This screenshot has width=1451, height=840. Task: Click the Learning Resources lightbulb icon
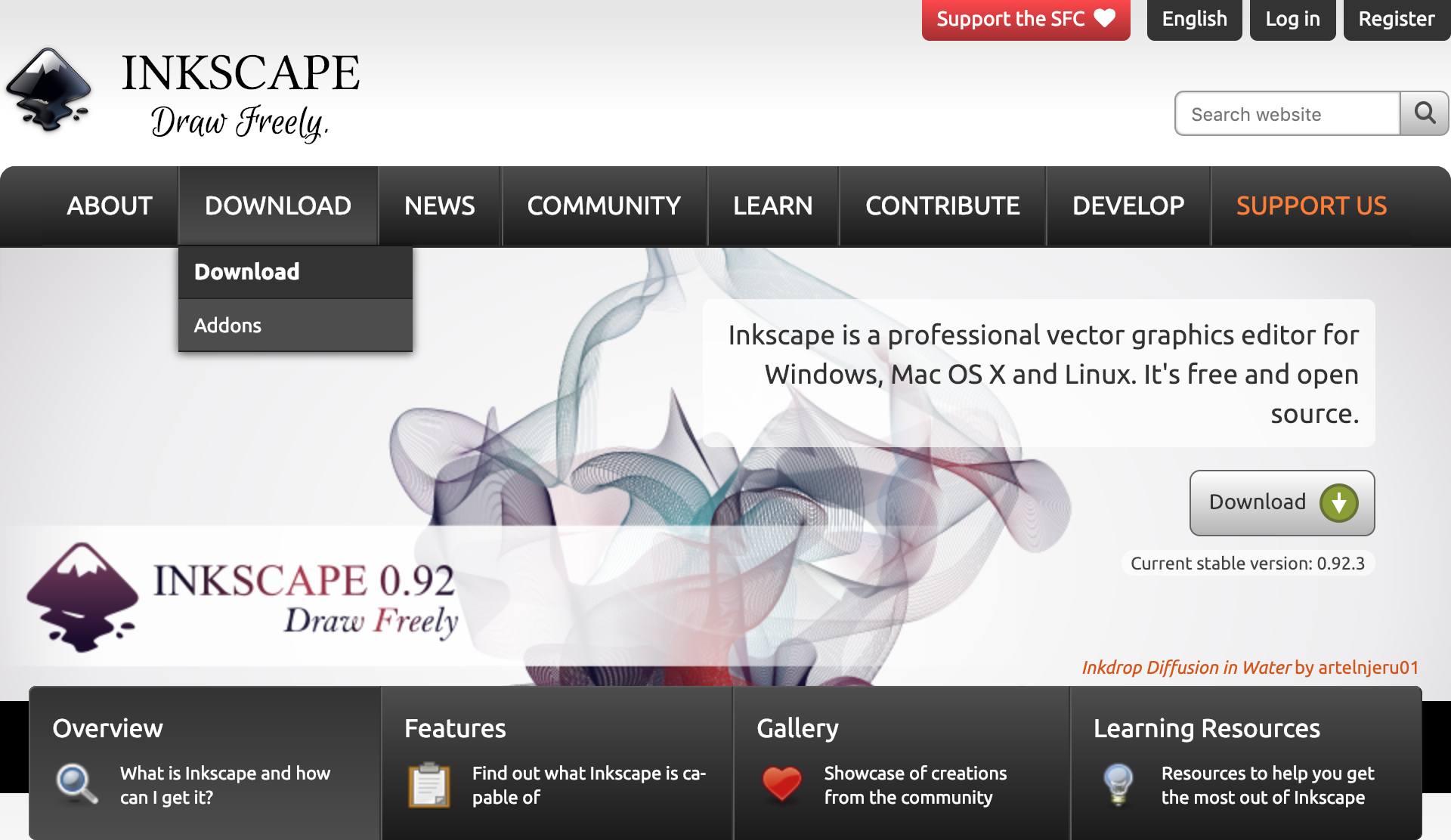coord(1118,783)
